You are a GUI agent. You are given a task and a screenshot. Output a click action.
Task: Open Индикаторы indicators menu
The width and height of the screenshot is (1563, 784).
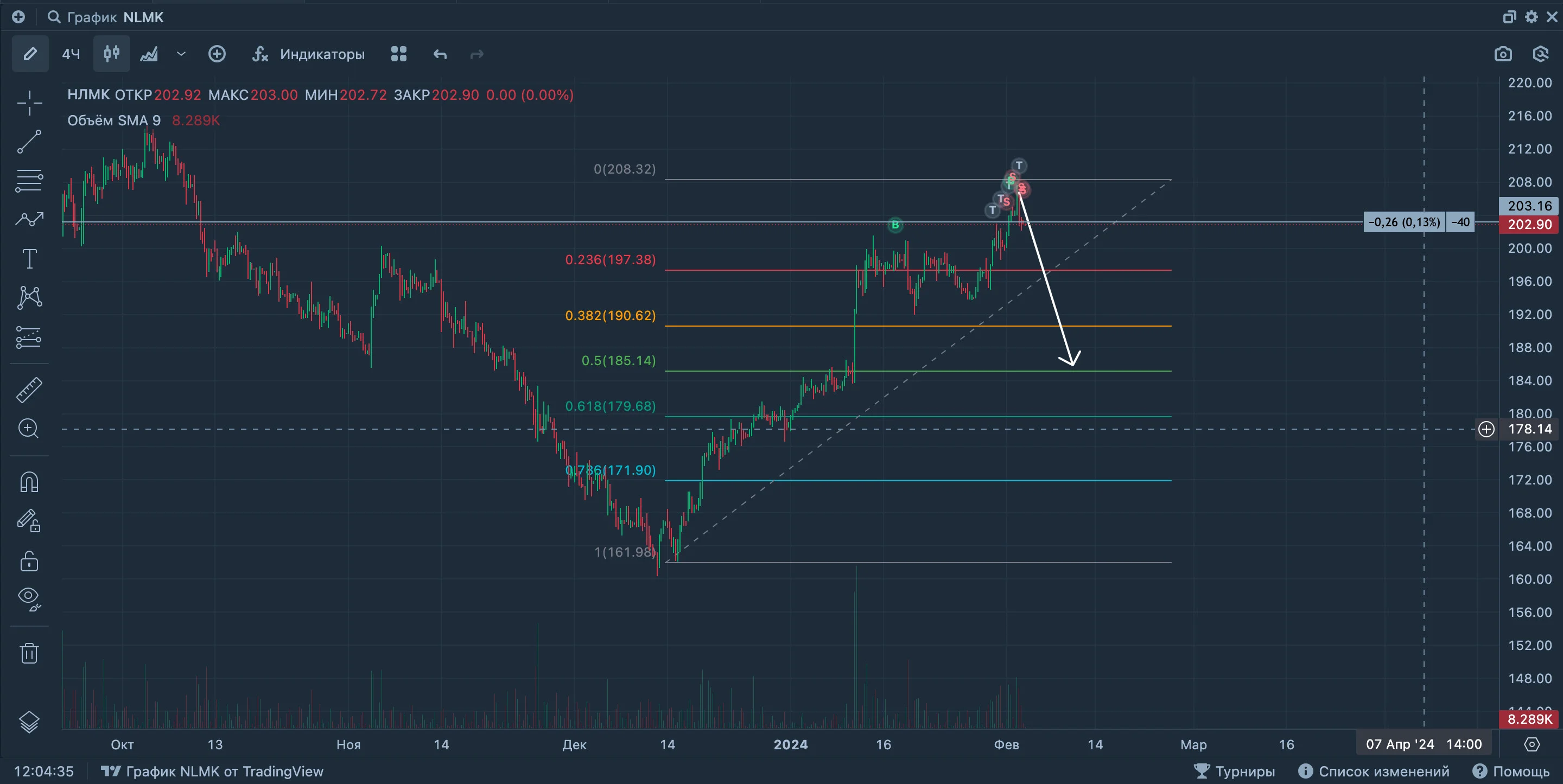pos(308,54)
